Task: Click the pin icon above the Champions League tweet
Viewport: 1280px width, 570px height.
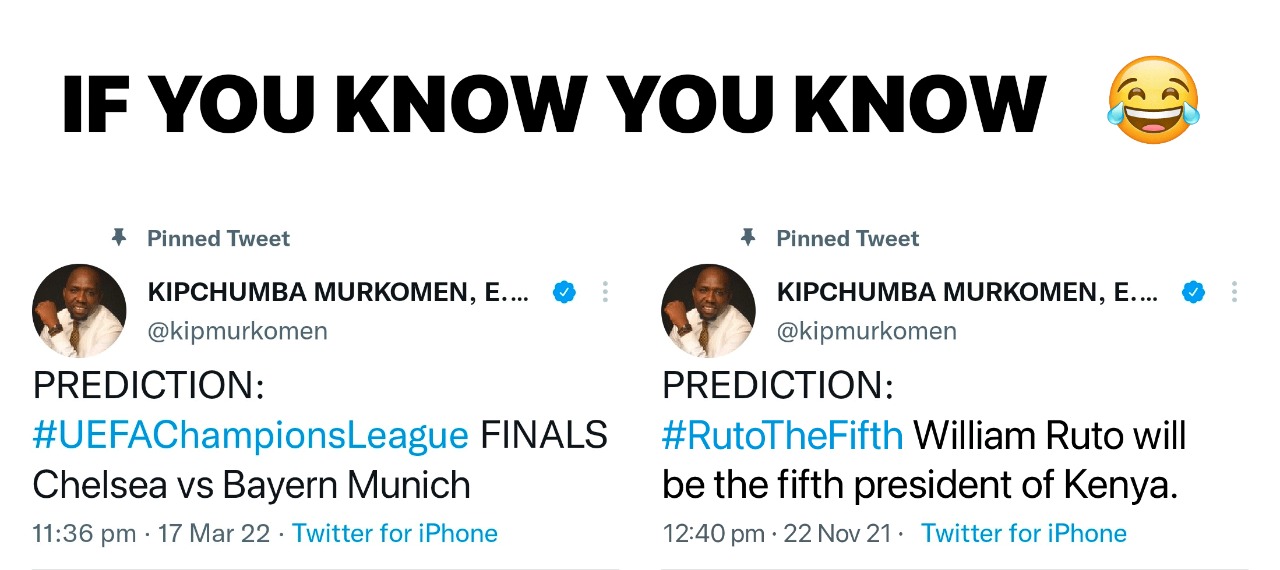Action: [x=119, y=238]
